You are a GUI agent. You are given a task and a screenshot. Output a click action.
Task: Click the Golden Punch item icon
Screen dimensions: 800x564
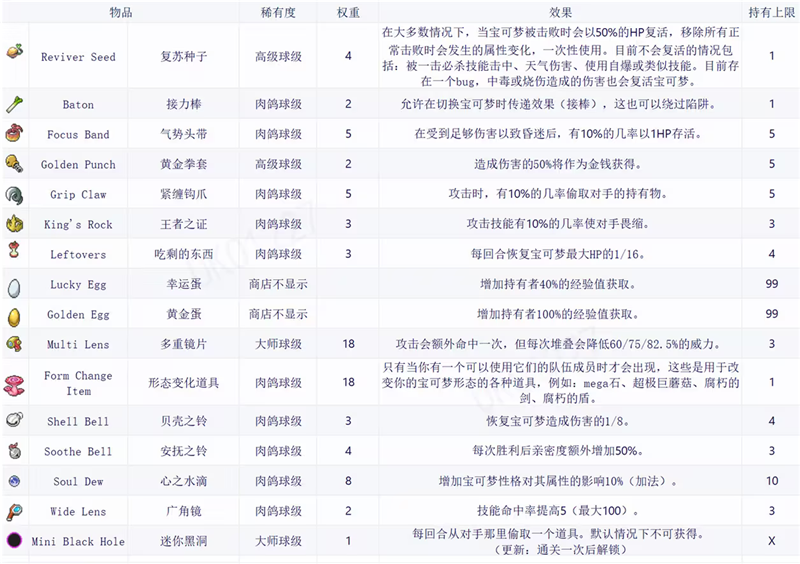click(14, 163)
